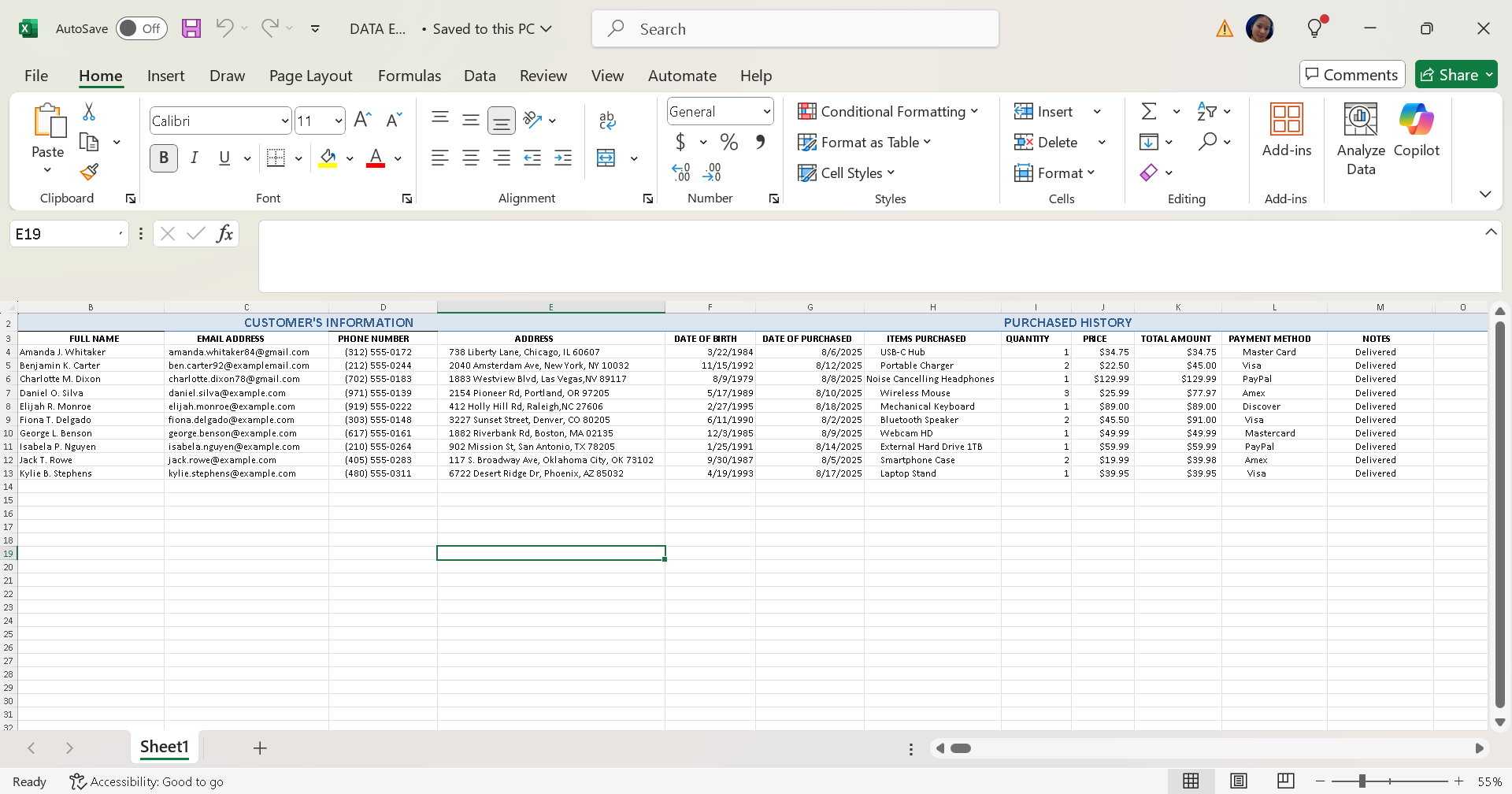Toggle the AutoSave switch
This screenshot has height=794, width=1512.
tap(142, 28)
